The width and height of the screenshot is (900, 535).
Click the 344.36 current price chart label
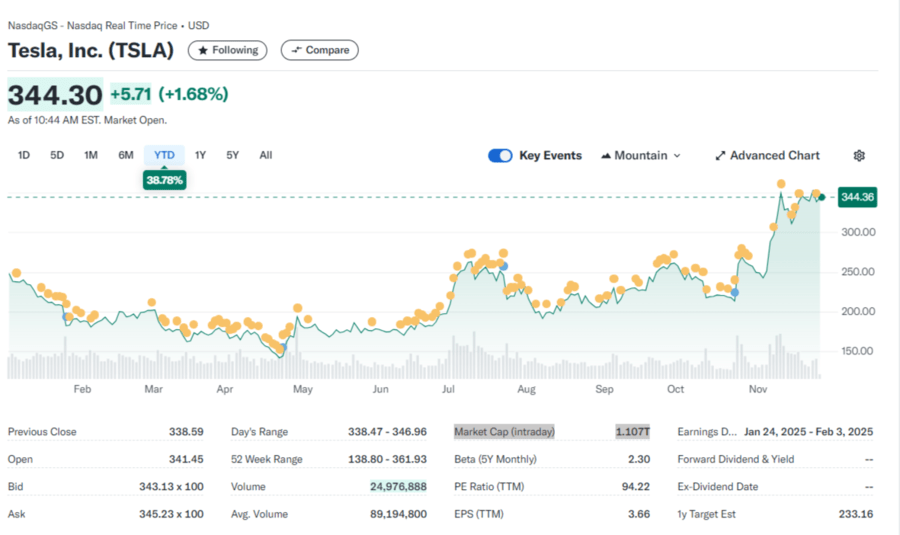[x=857, y=197]
